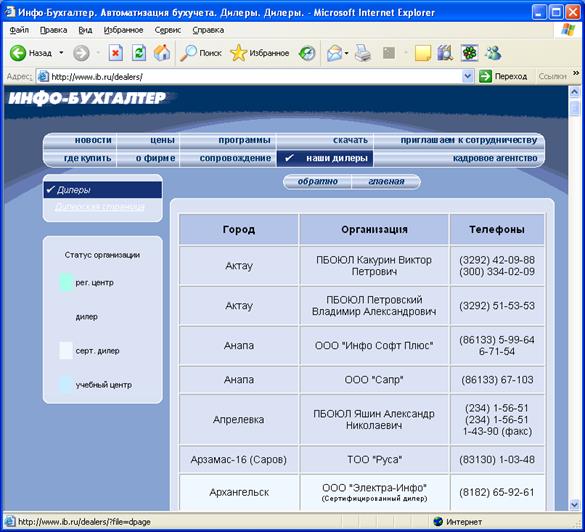Open the Mail button dropdown arrow
Screen dimensions: 585x532
click(x=347, y=53)
